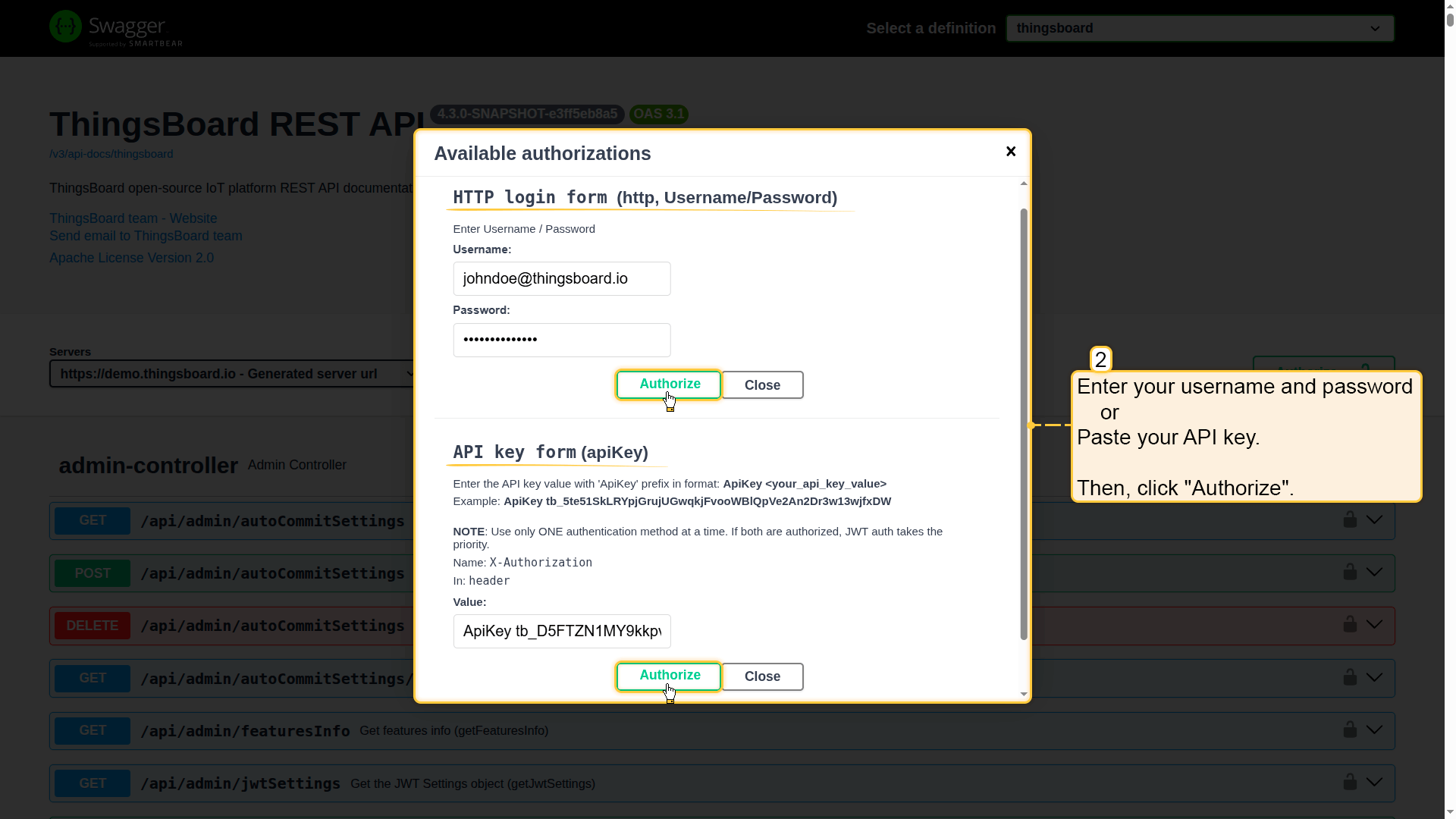This screenshot has width=1456, height=819.
Task: Click Authorize in HTTP login form
Action: pyautogui.click(x=669, y=384)
